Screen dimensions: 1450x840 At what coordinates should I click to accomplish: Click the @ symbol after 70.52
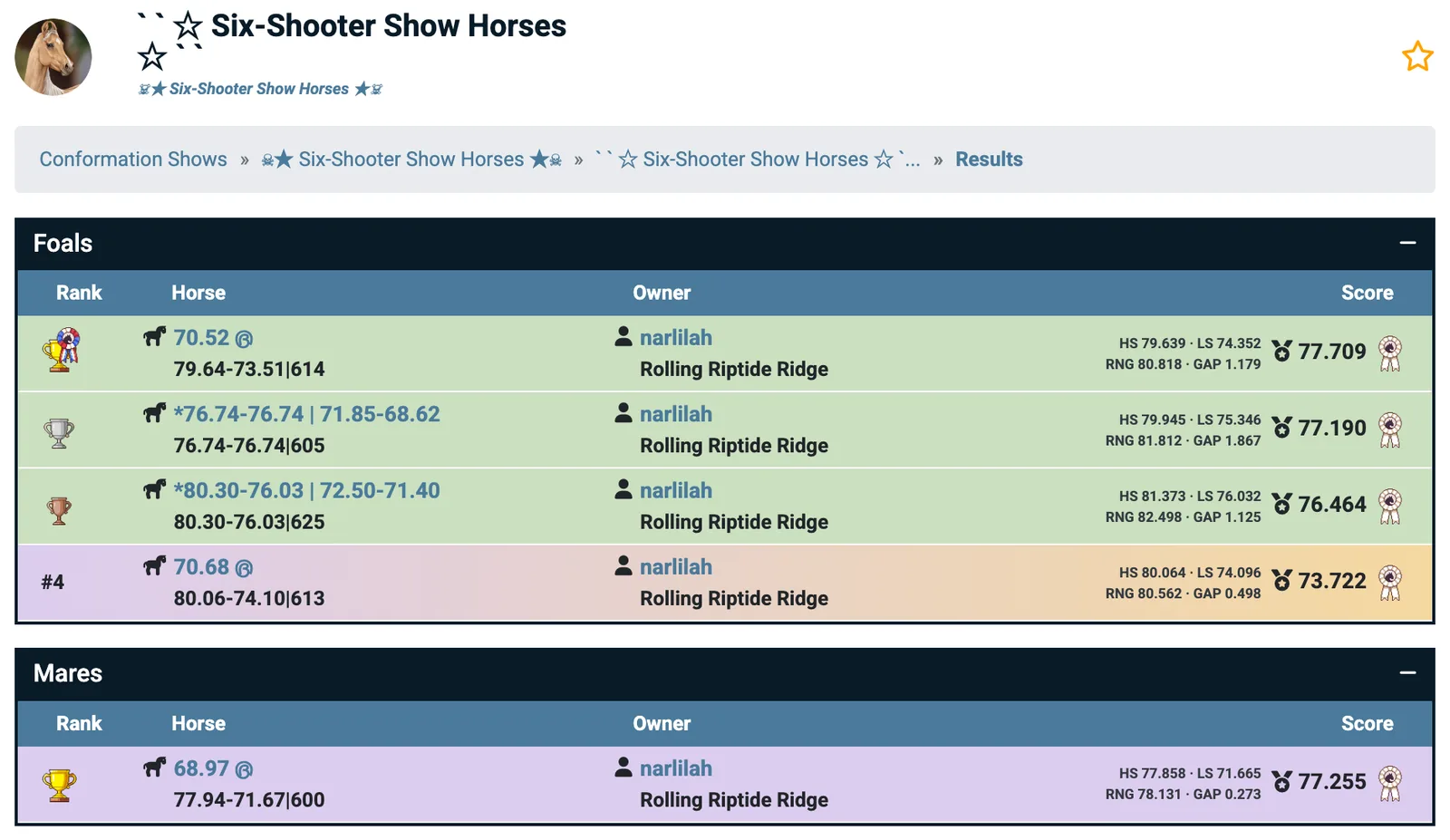coord(244,340)
